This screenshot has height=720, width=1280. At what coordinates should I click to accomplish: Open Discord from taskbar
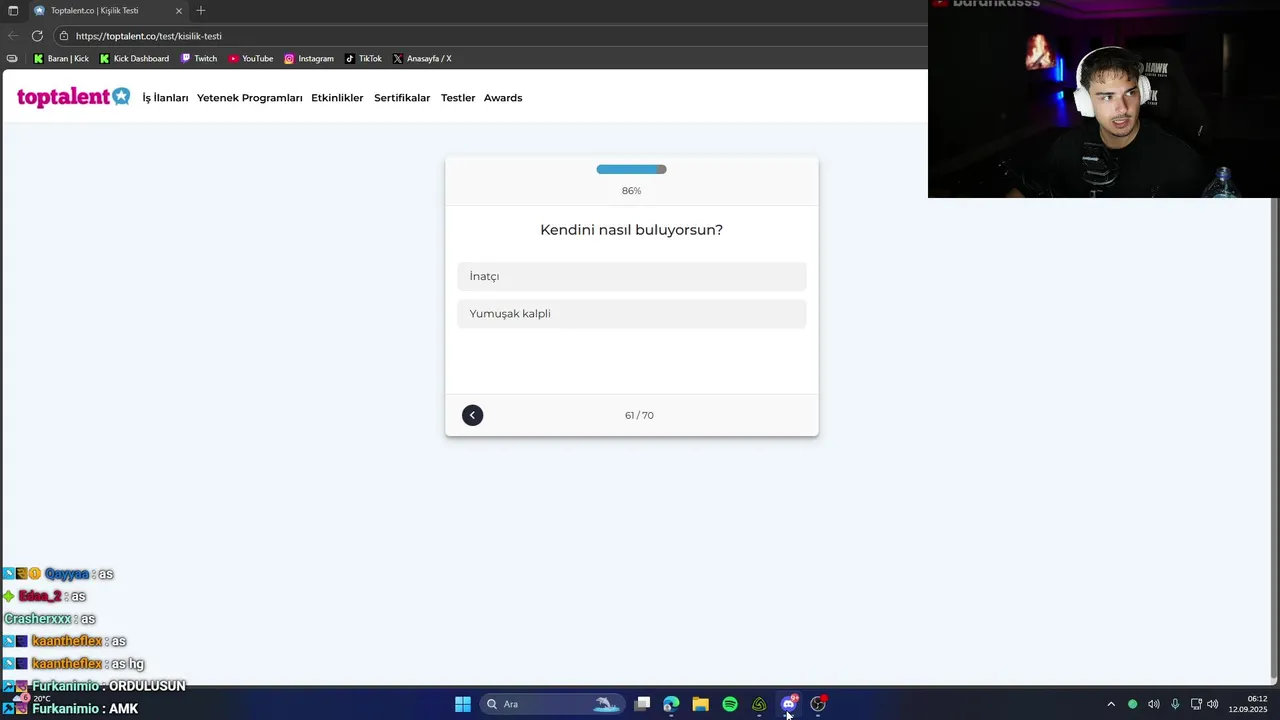[789, 704]
